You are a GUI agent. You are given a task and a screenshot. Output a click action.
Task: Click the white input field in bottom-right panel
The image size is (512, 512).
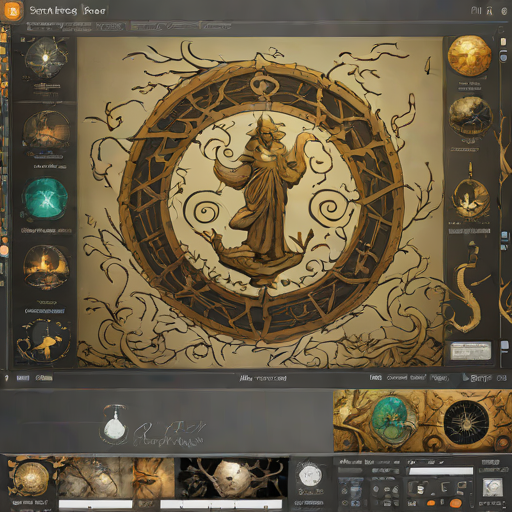coord(441,471)
